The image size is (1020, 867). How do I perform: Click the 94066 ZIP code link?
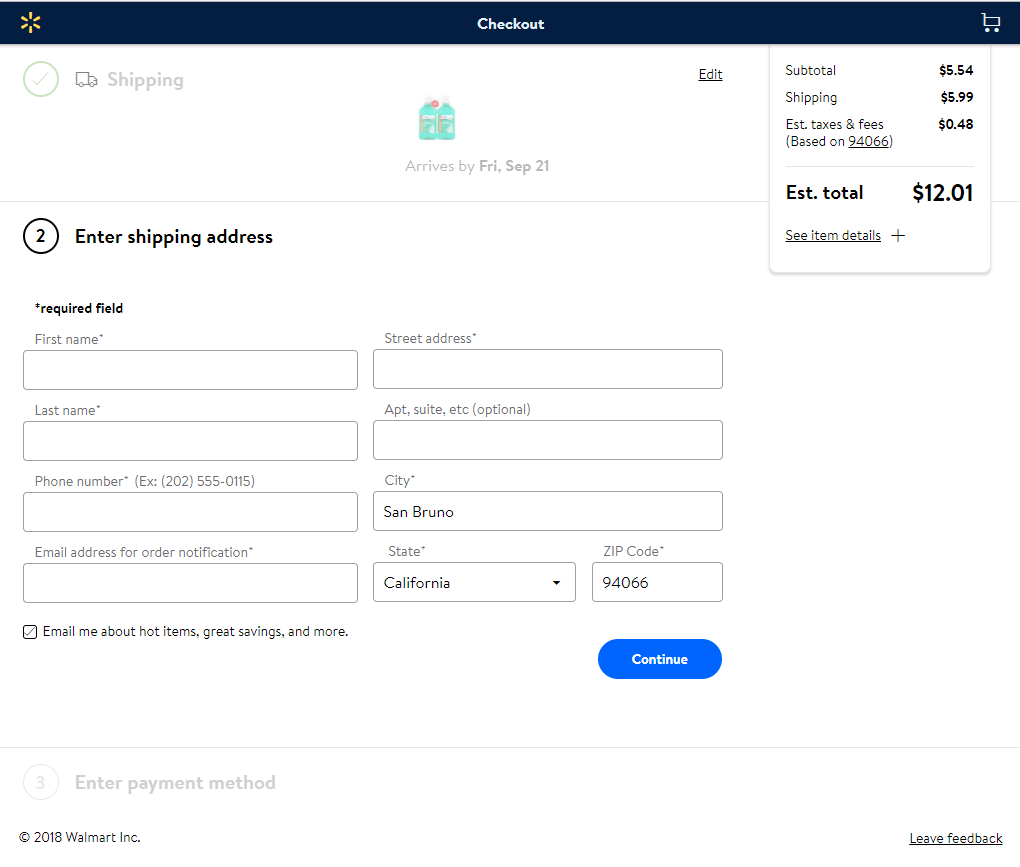coord(868,141)
